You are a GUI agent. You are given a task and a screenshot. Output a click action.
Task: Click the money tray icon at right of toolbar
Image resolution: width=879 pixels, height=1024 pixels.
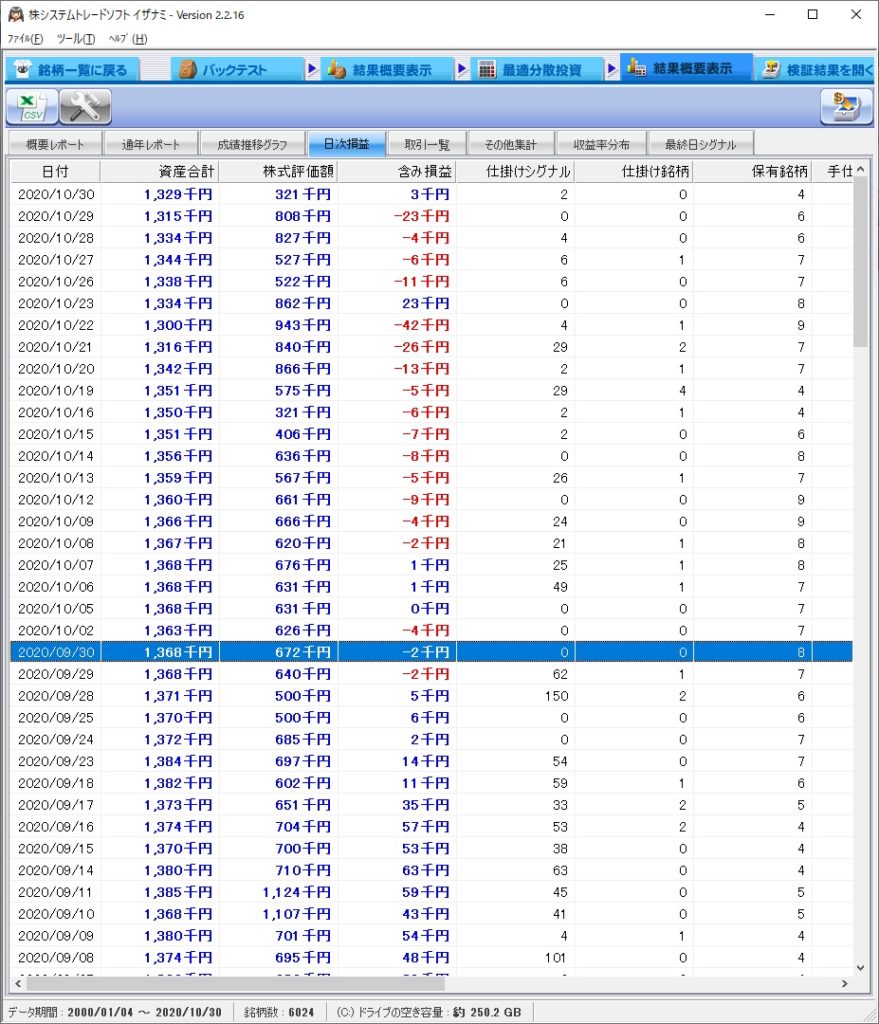pos(846,106)
